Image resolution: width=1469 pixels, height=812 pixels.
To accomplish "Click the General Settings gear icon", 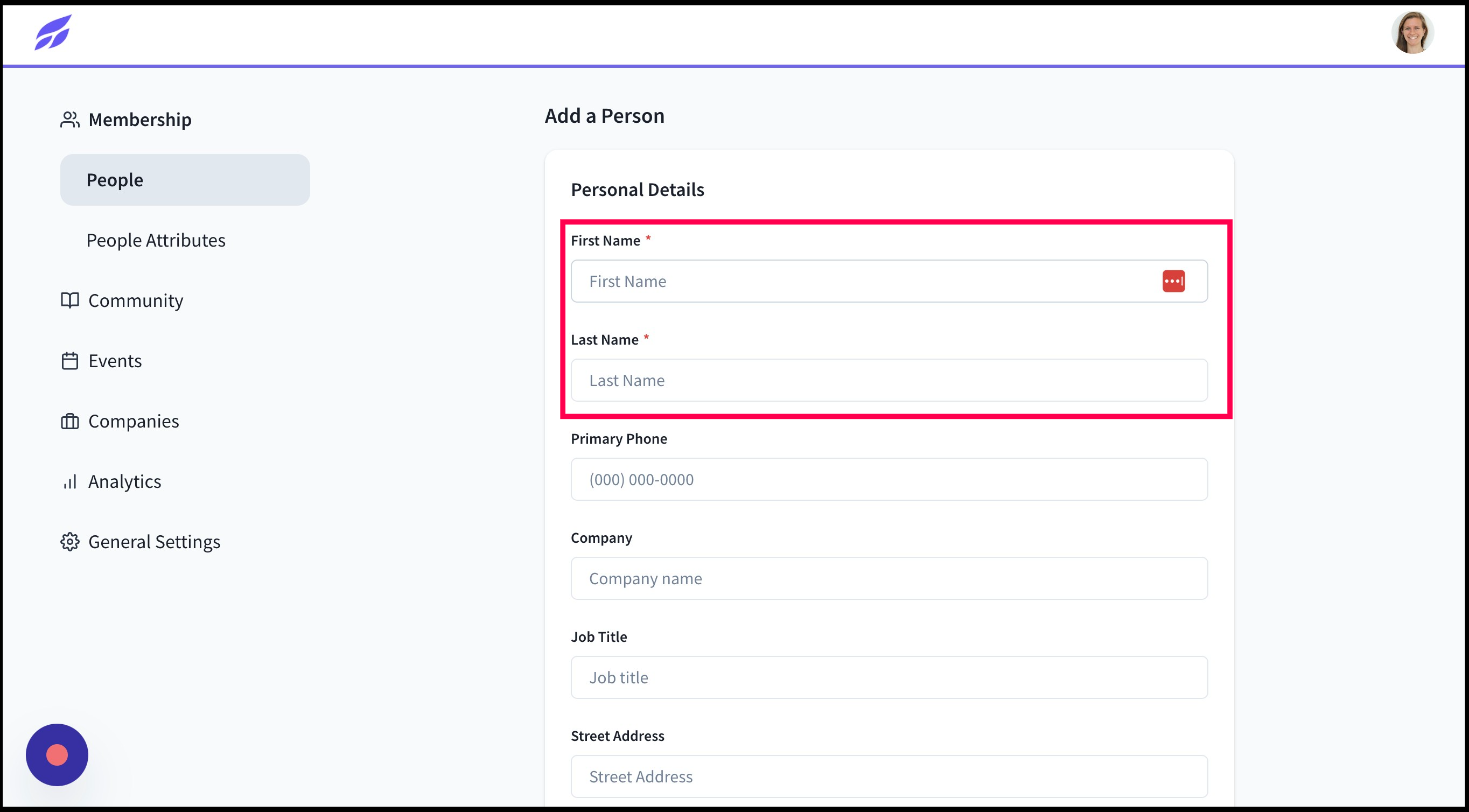I will point(69,542).
